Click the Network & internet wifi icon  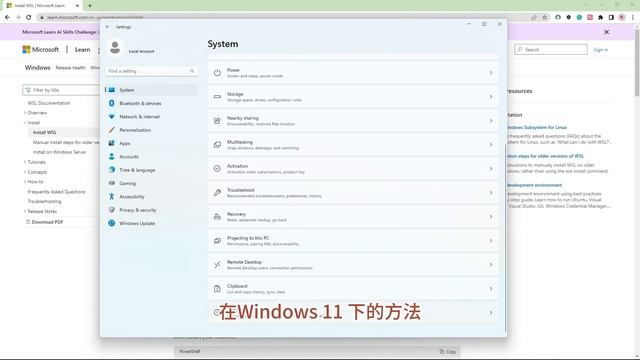[111, 116]
